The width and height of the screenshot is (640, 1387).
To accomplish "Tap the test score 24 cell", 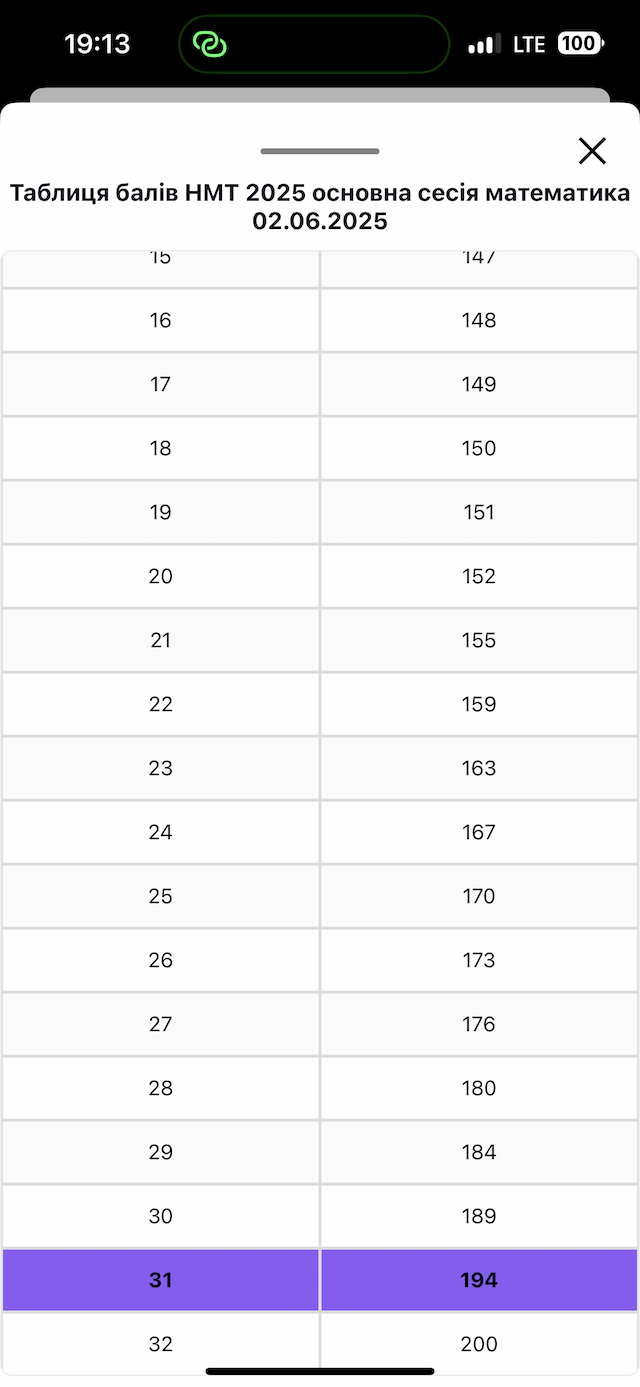I will click(160, 832).
